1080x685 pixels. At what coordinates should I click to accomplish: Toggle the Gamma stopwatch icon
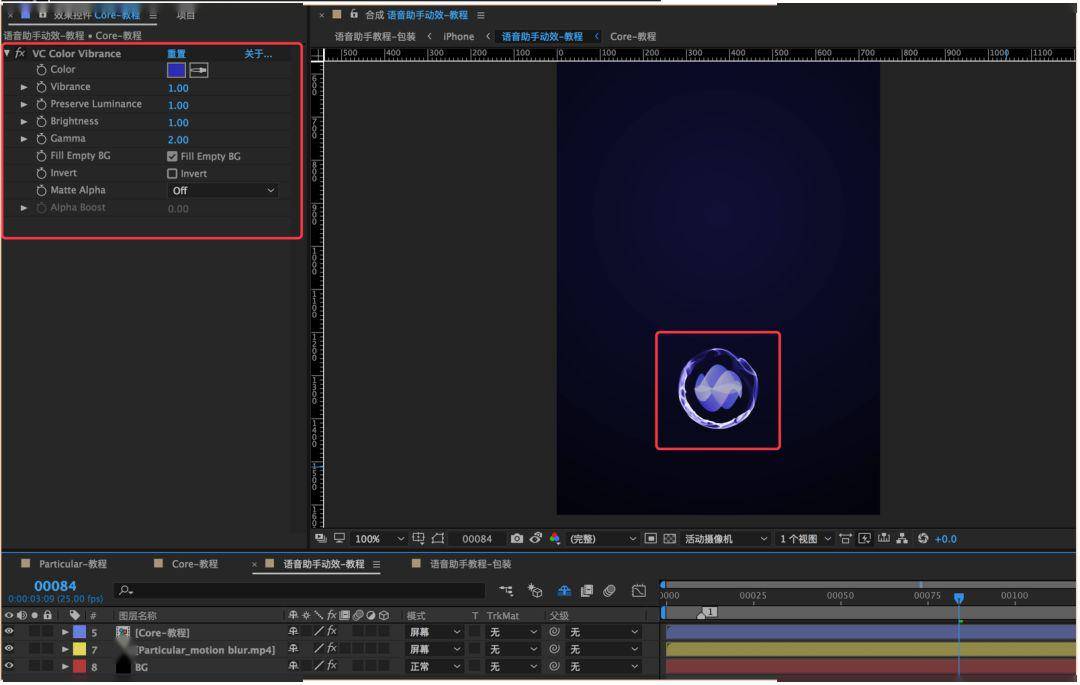click(x=41, y=139)
